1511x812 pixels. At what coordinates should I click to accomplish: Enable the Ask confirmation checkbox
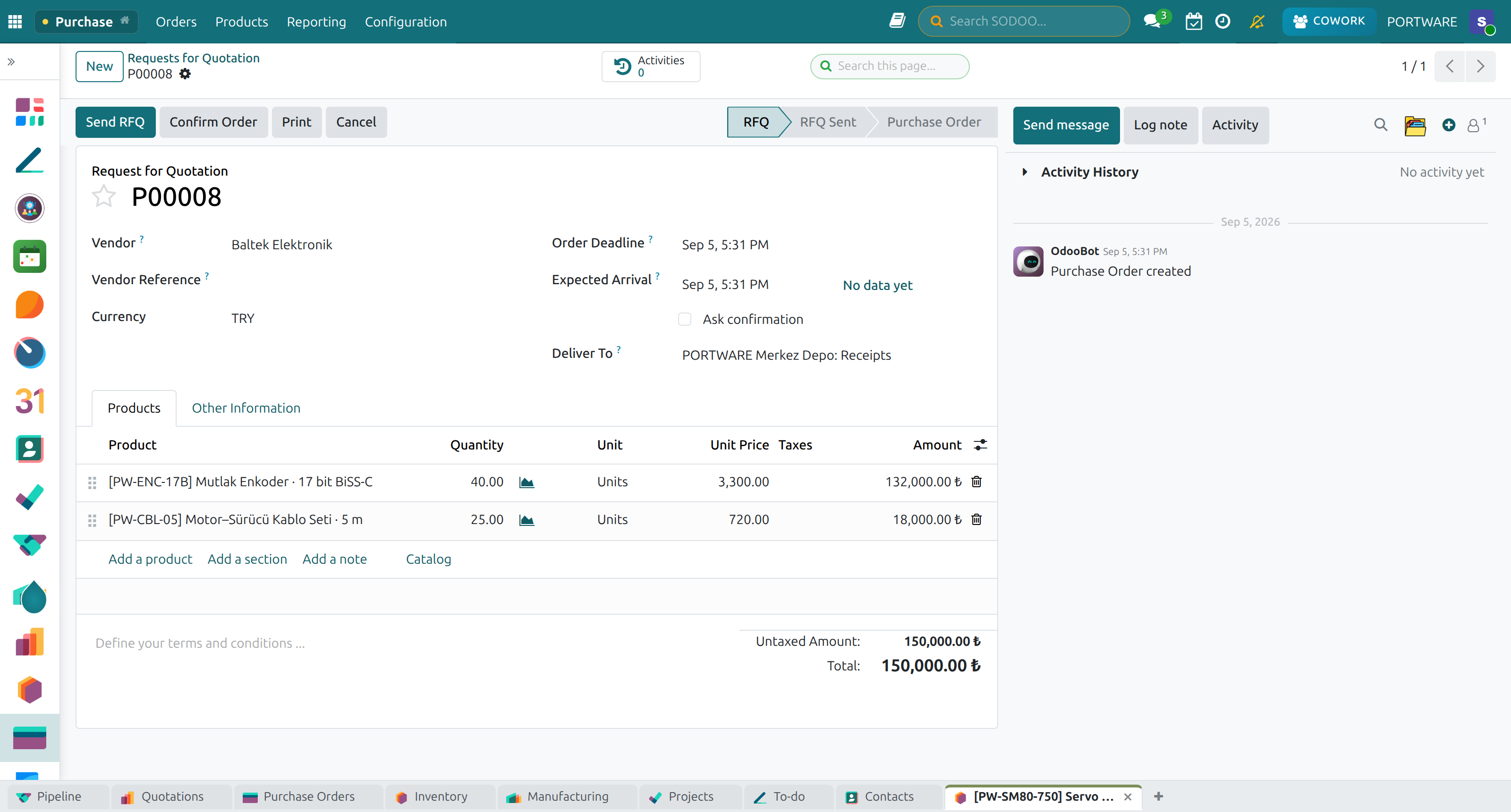[x=684, y=320]
